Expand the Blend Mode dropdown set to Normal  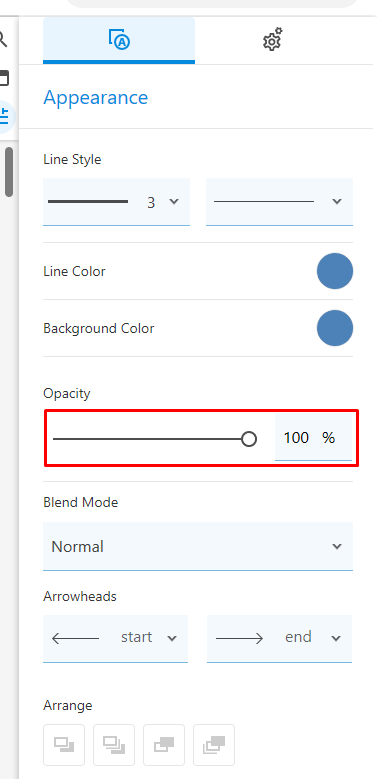pos(198,546)
